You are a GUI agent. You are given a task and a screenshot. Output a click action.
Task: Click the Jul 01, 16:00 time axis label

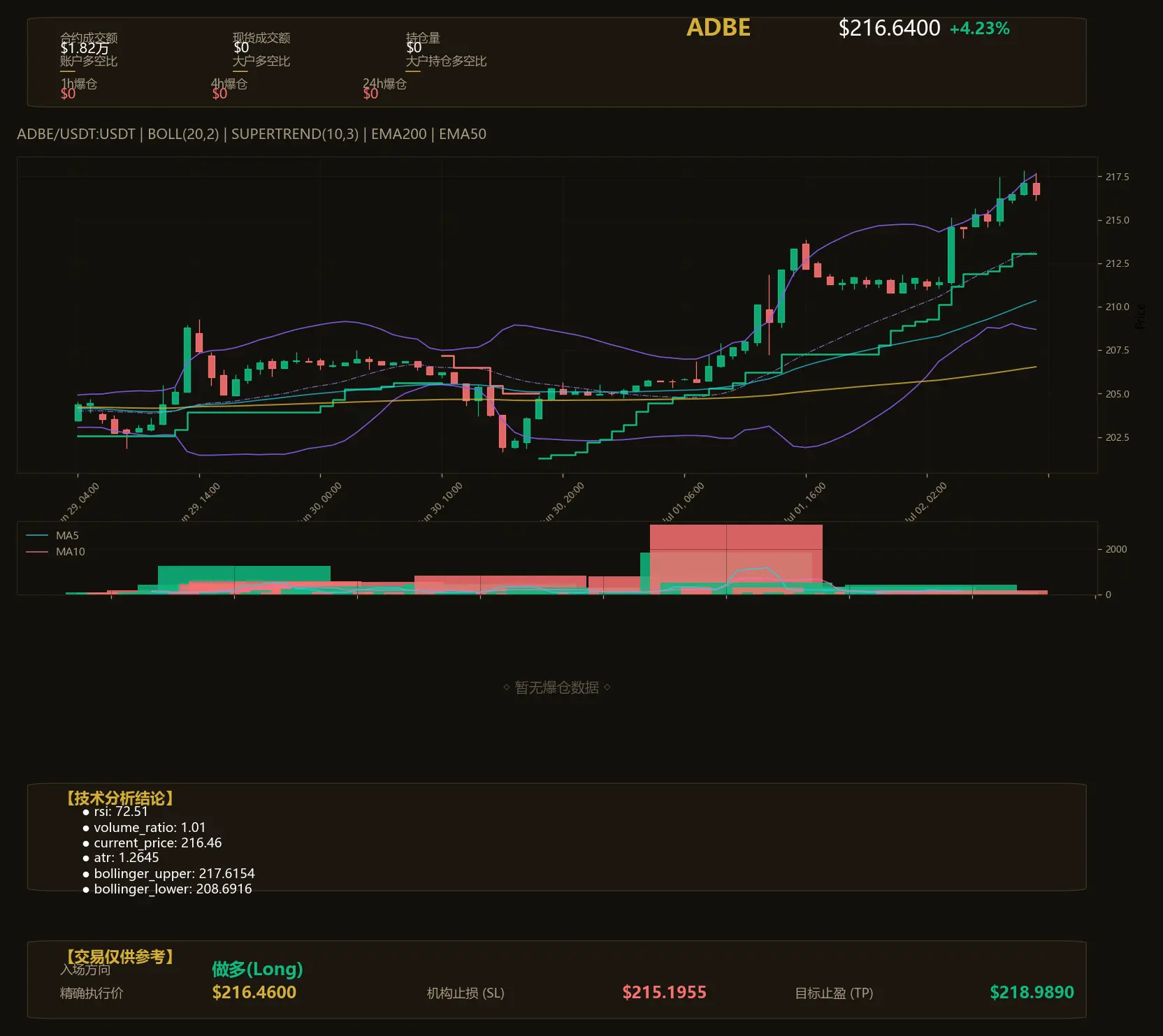point(804,502)
